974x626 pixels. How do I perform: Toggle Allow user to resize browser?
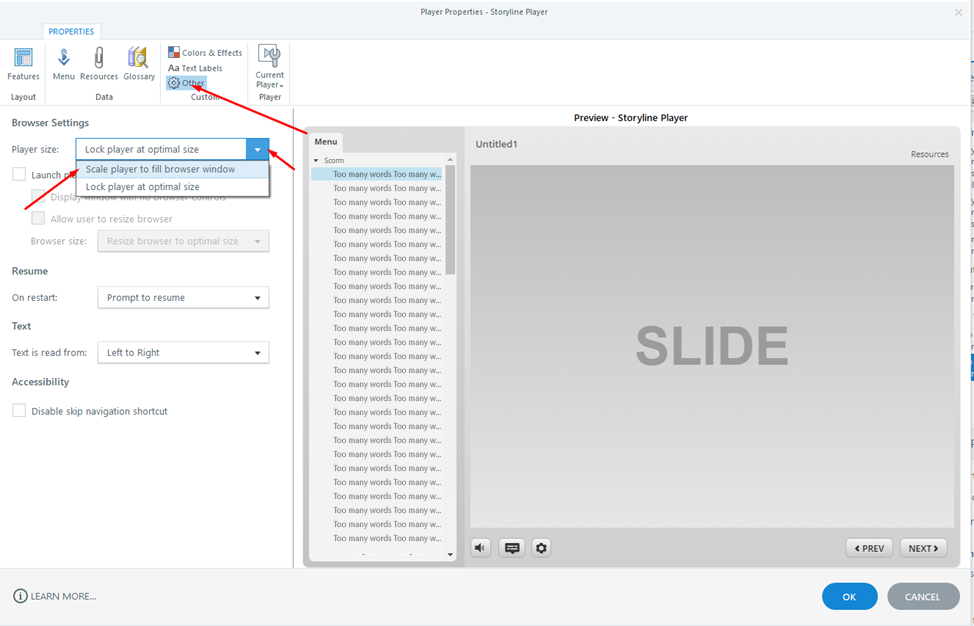tap(39, 219)
